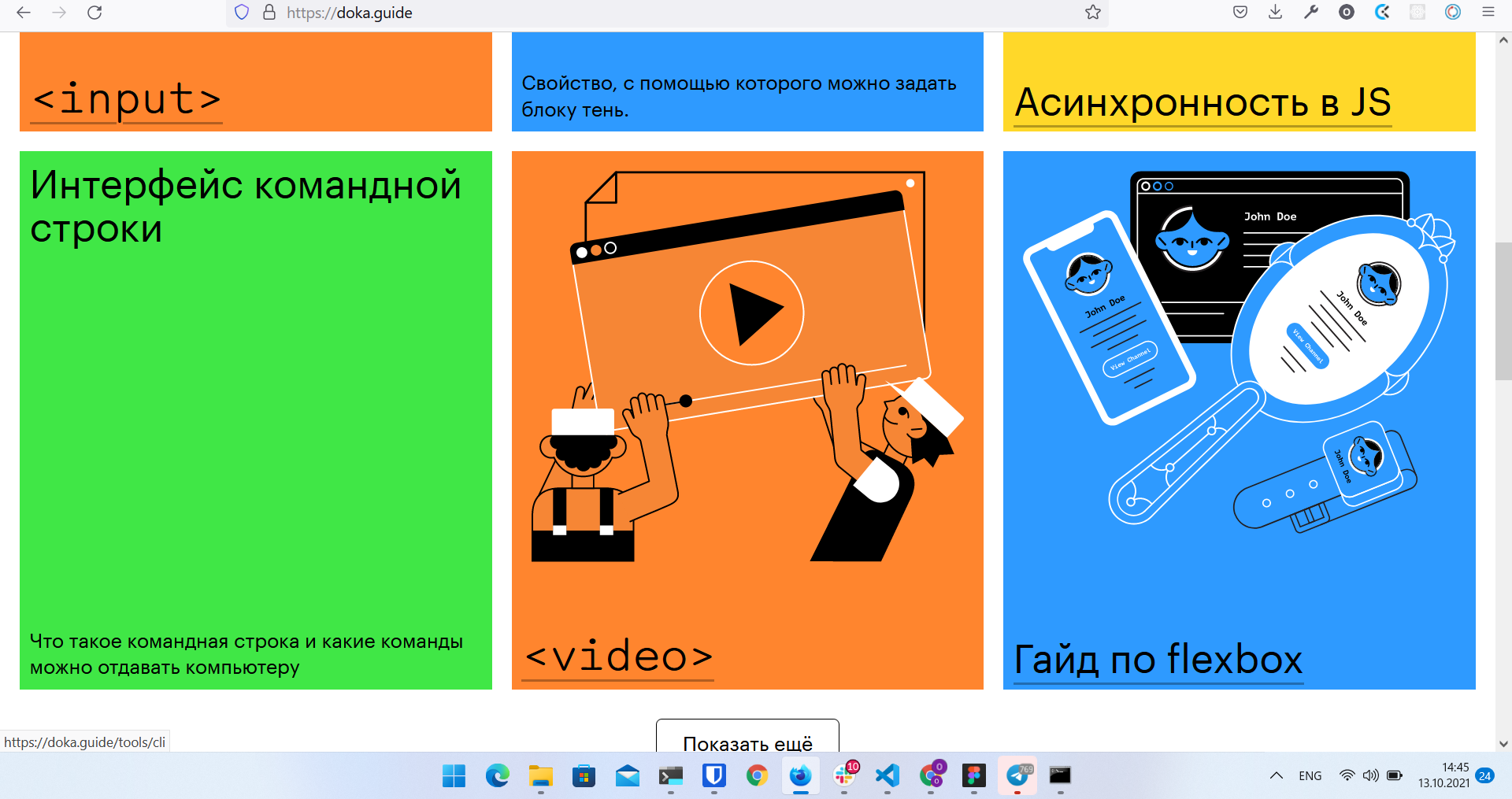Launch Visual Studio Code from the taskbar

click(x=888, y=777)
